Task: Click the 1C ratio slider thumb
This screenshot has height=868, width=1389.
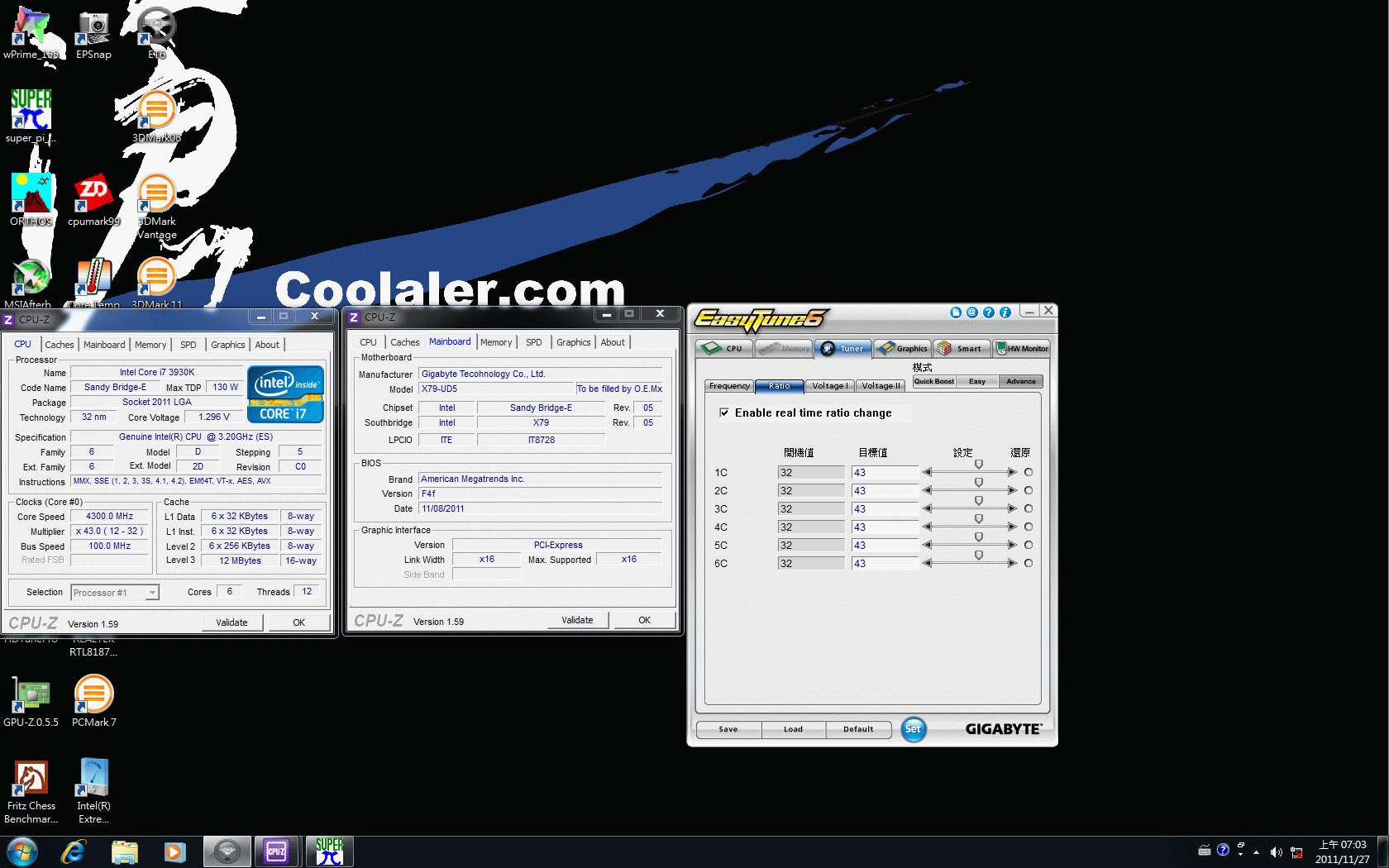Action: pyautogui.click(x=979, y=465)
